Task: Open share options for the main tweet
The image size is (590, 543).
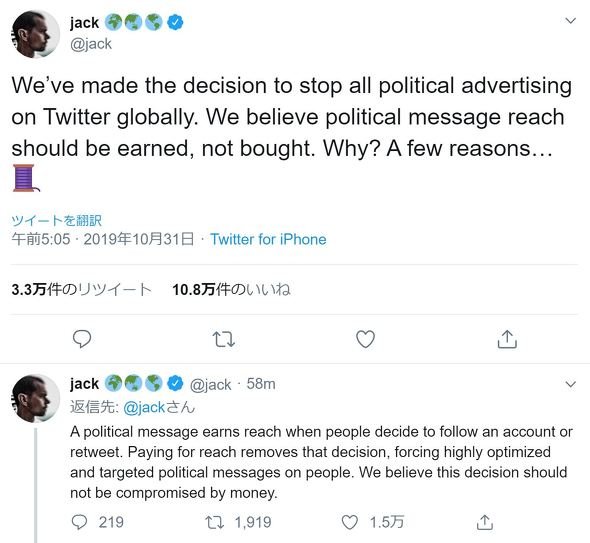Action: click(507, 339)
